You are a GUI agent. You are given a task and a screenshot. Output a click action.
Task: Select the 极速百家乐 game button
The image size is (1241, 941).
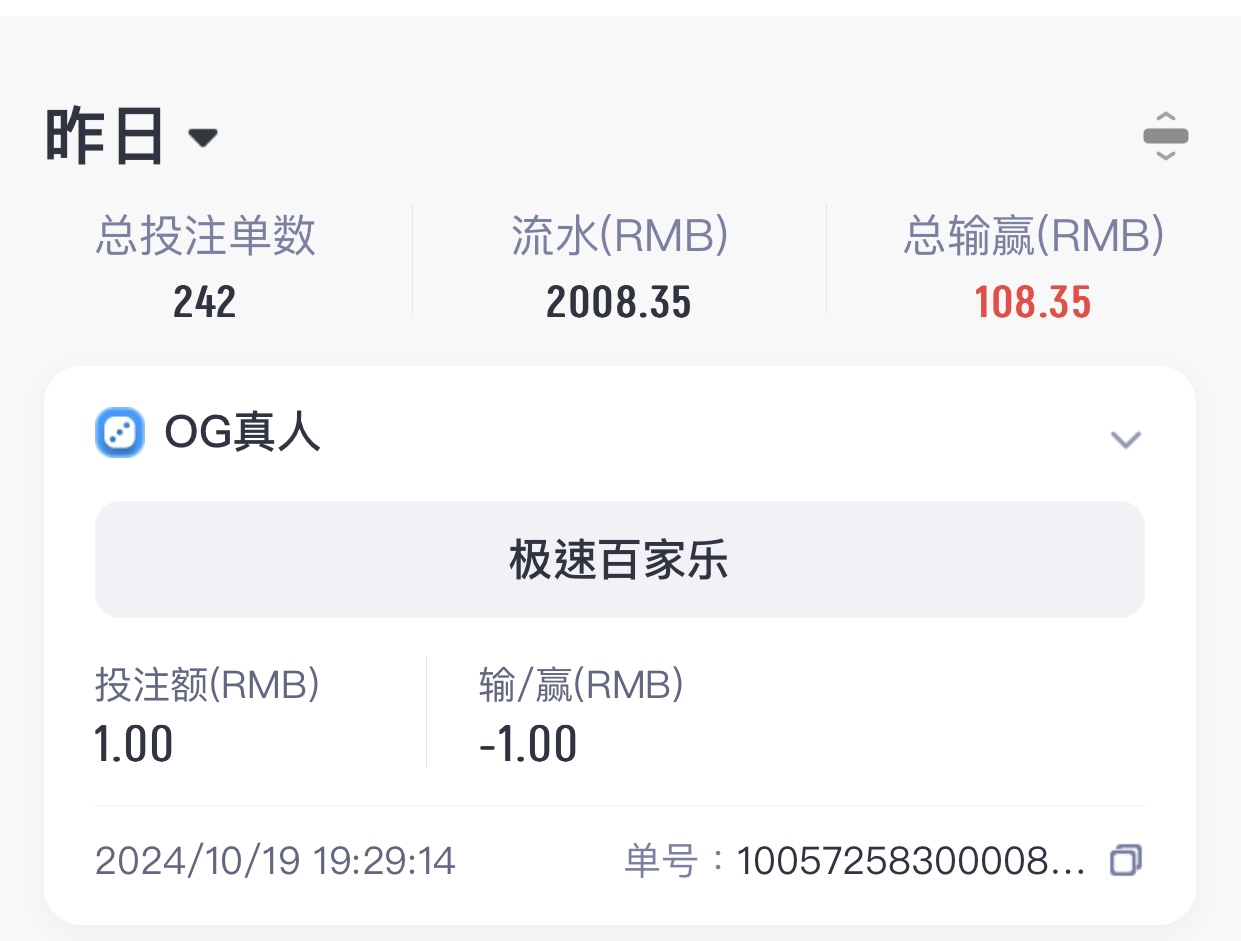pos(619,560)
